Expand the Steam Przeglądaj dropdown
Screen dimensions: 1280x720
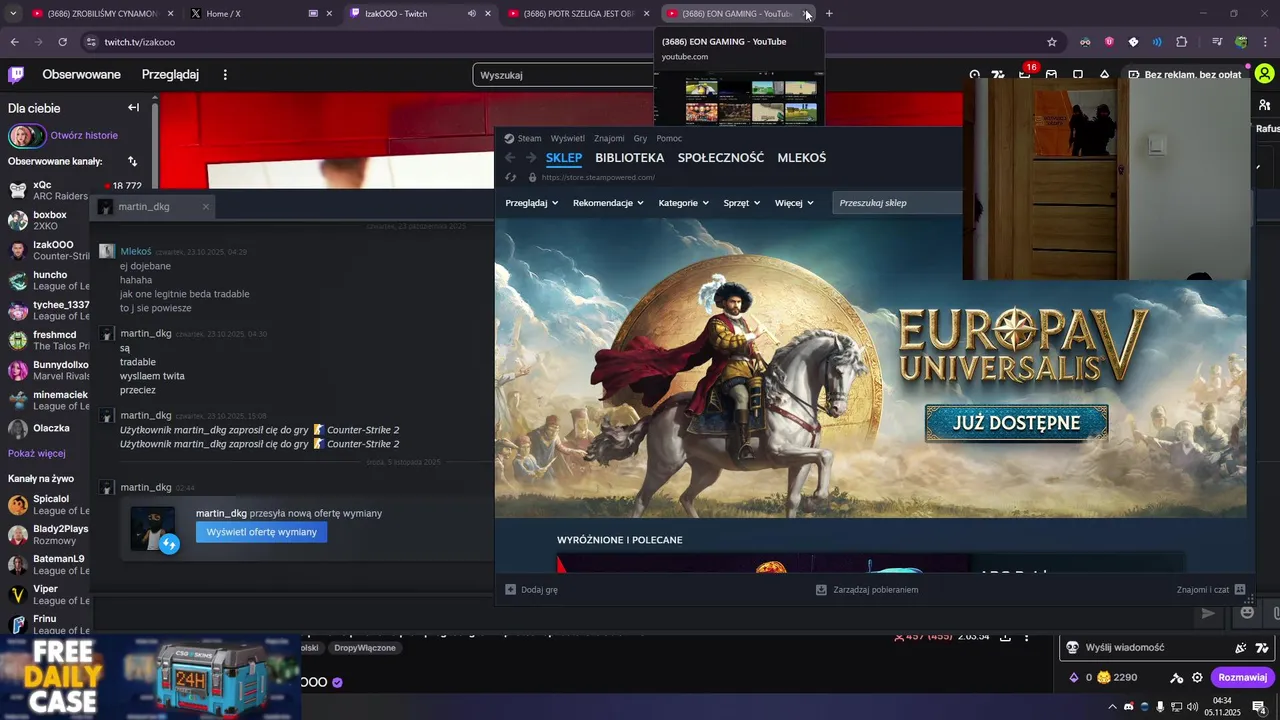pos(532,203)
